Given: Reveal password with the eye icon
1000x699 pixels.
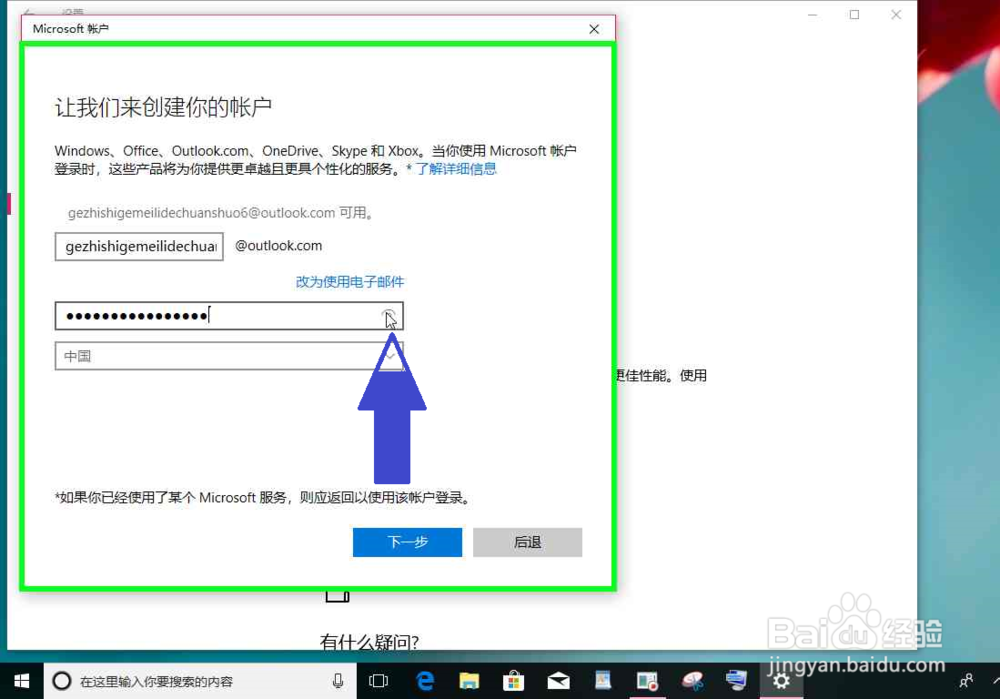Looking at the screenshot, I should [x=388, y=316].
